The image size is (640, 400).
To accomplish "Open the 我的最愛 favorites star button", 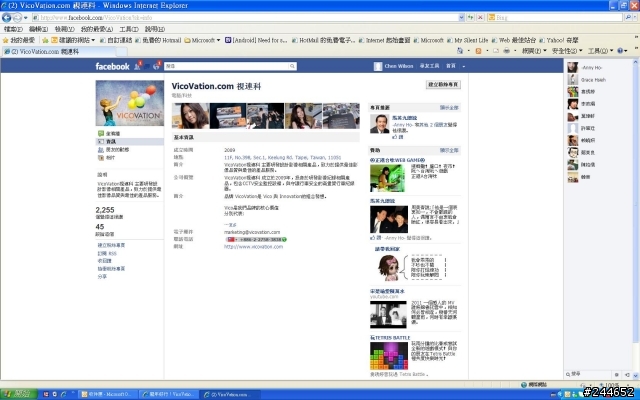I will 19,40.
